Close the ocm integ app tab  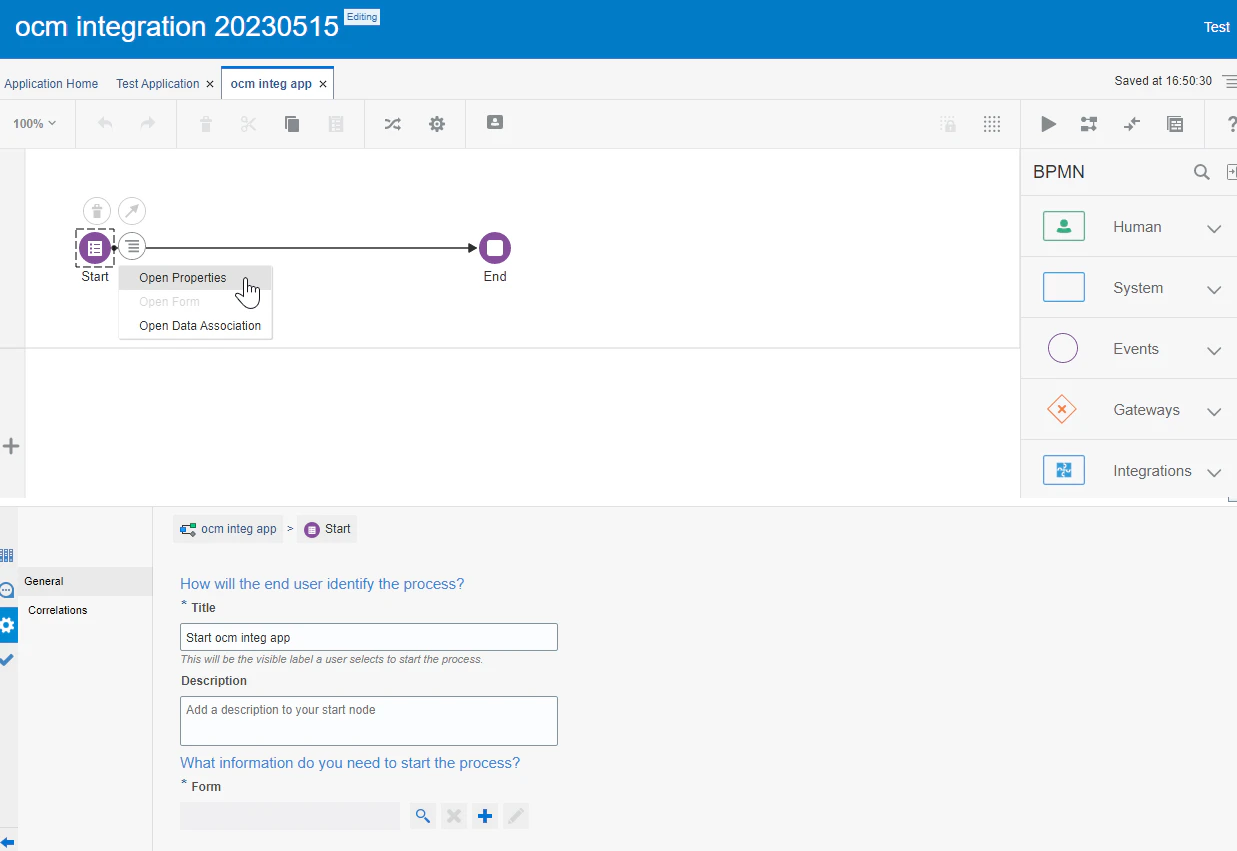click(323, 84)
